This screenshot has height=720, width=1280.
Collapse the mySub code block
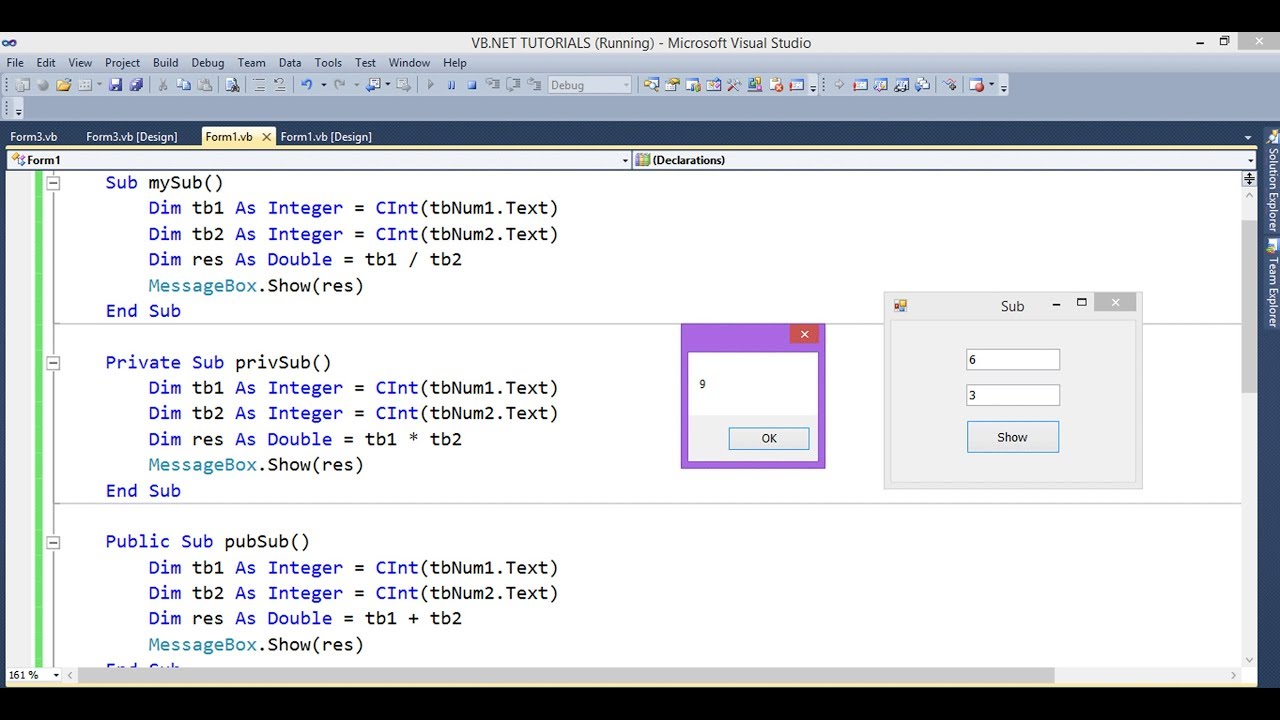click(x=53, y=183)
